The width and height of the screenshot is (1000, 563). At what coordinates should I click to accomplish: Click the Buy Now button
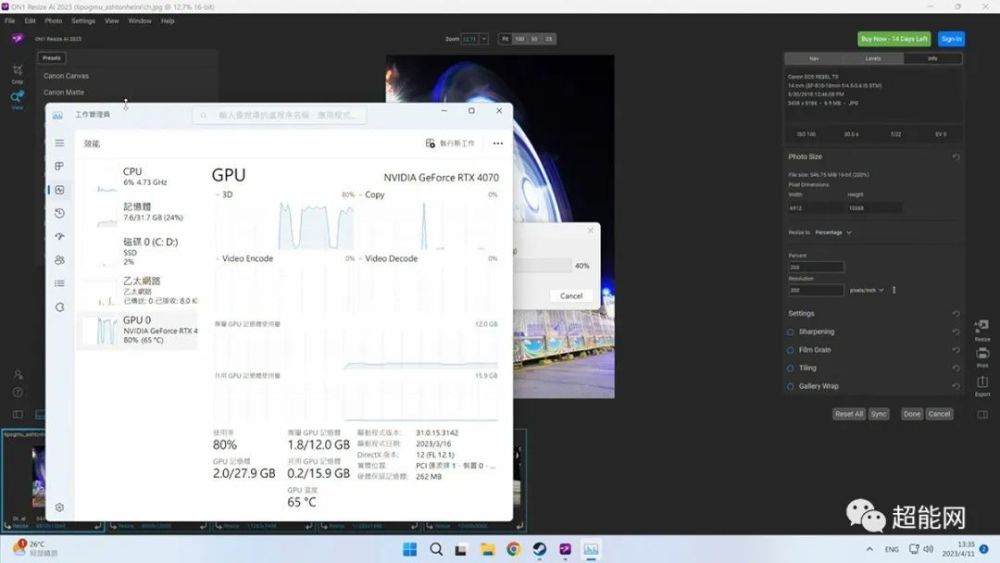(x=893, y=39)
